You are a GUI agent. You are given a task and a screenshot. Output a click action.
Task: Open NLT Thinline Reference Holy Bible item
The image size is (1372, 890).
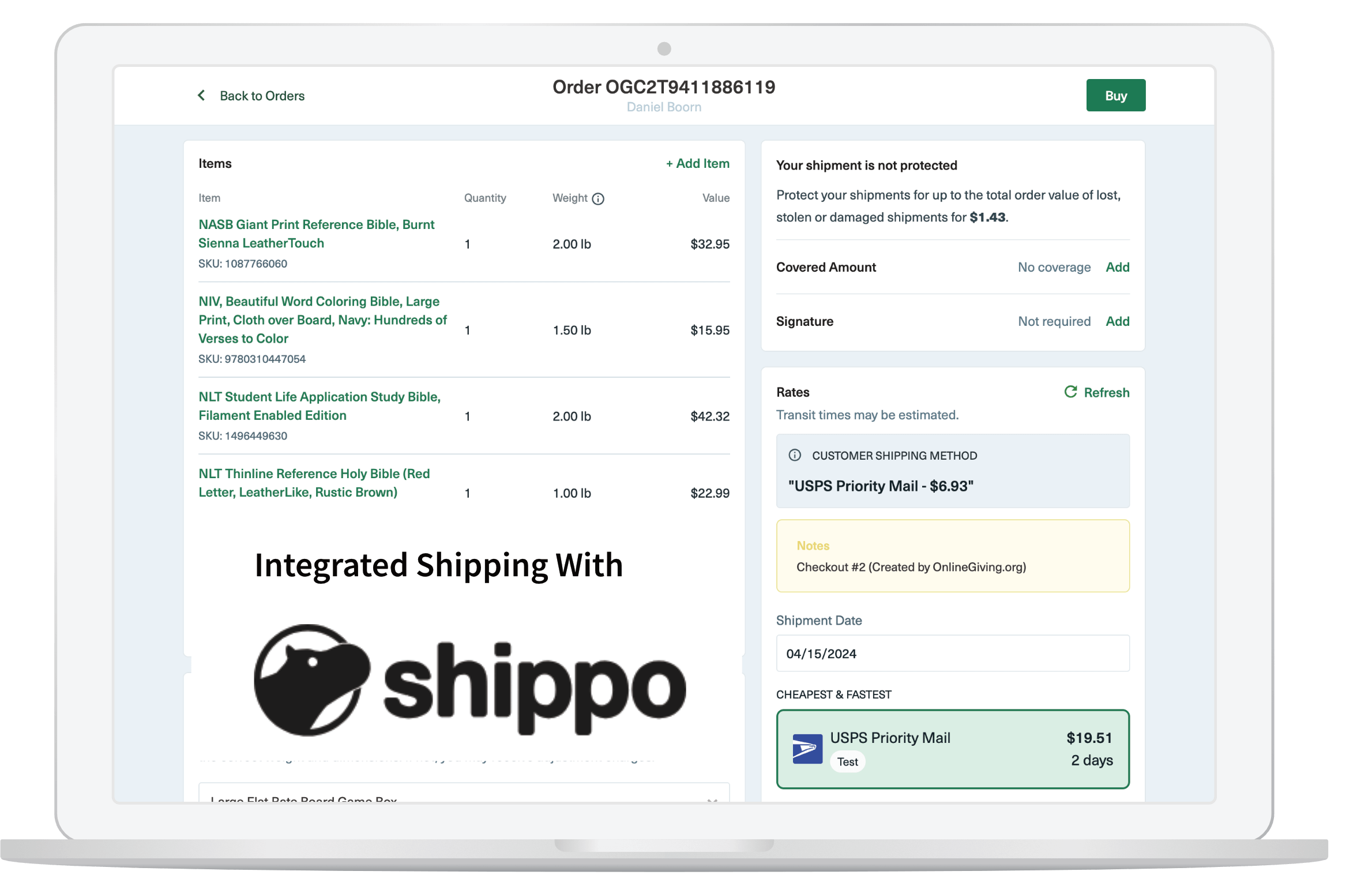point(314,483)
